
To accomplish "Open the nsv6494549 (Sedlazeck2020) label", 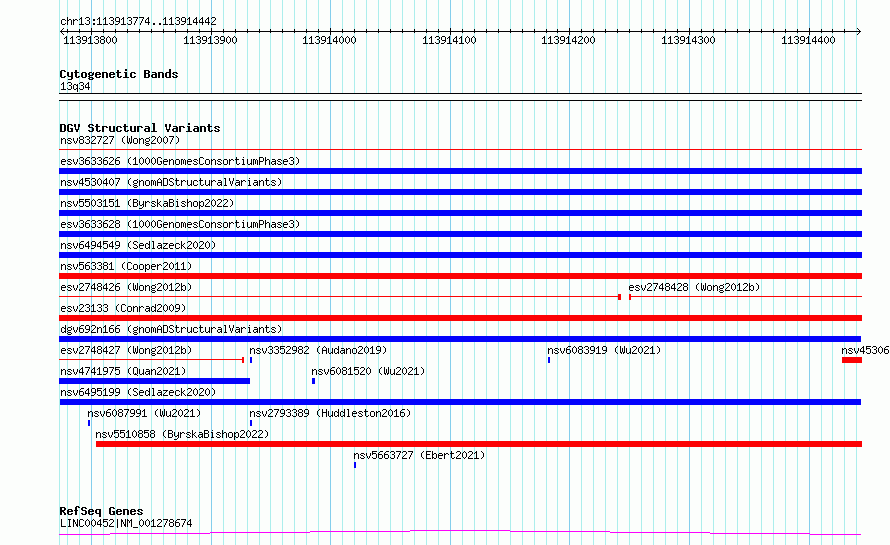I will (138, 245).
